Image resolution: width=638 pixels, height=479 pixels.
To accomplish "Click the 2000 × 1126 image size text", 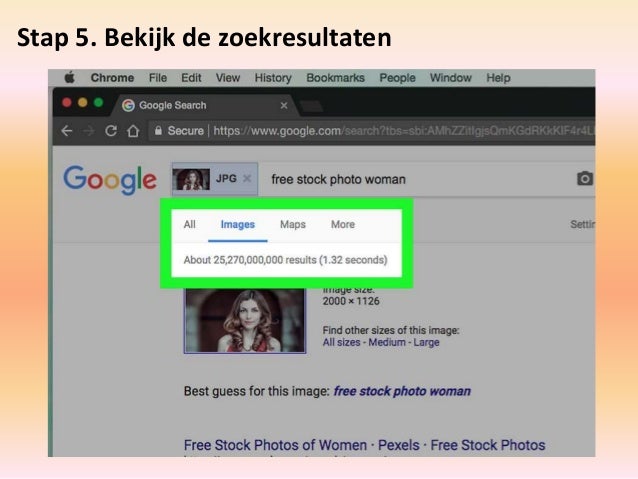I will pyautogui.click(x=351, y=301).
